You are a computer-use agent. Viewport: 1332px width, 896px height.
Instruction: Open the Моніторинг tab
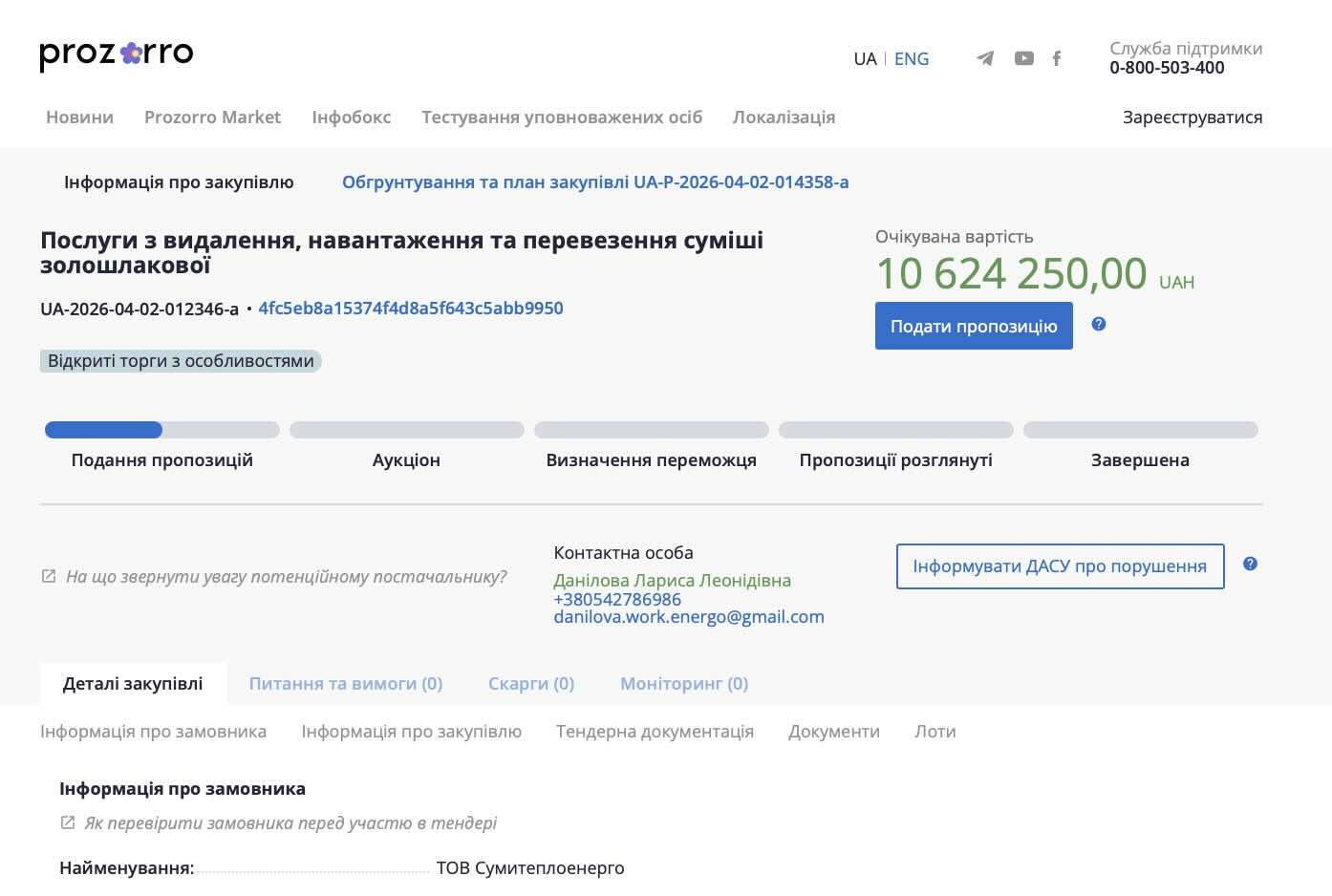[x=683, y=684]
